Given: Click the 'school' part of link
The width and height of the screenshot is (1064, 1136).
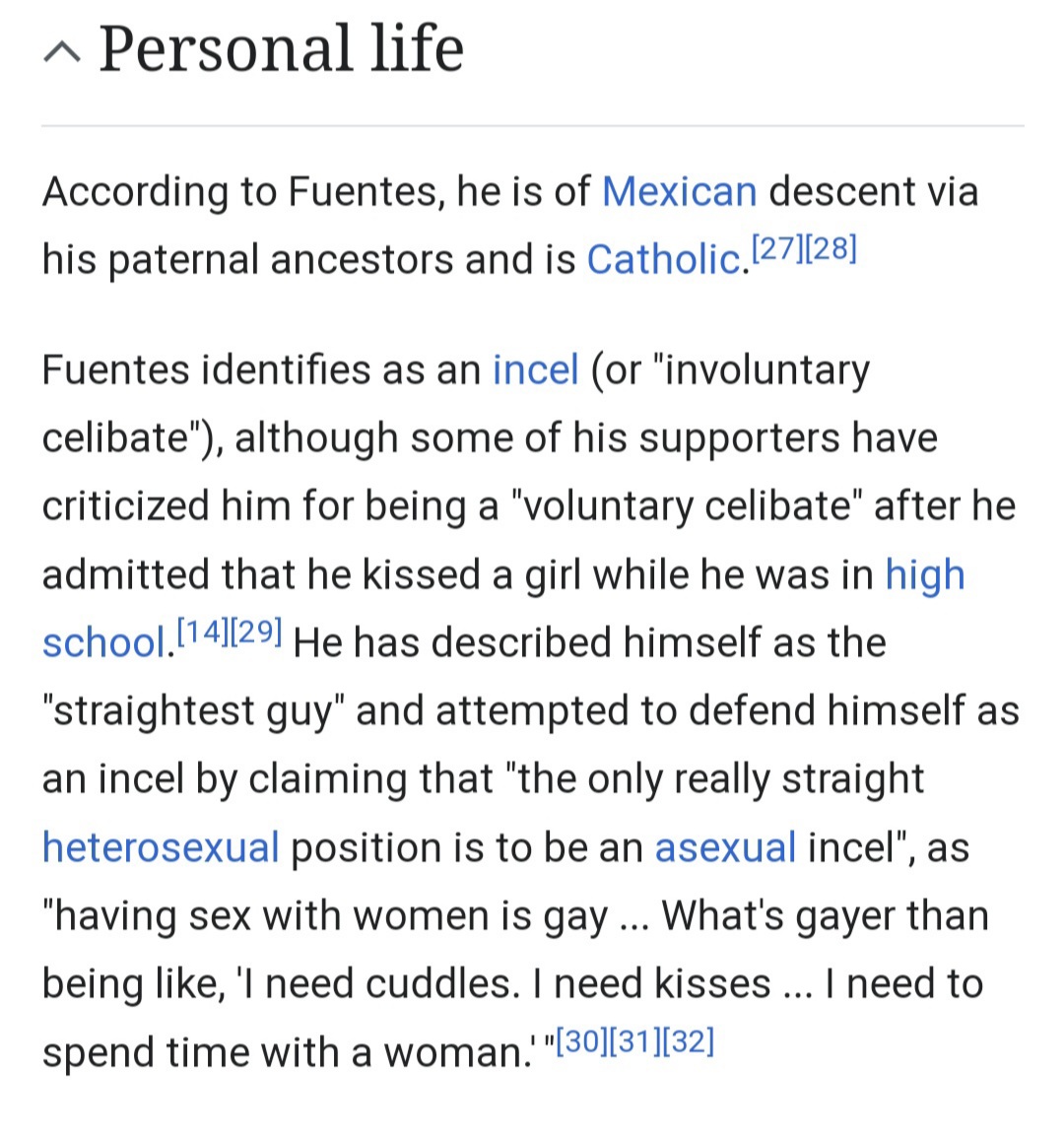Looking at the screenshot, I should coord(103,642).
